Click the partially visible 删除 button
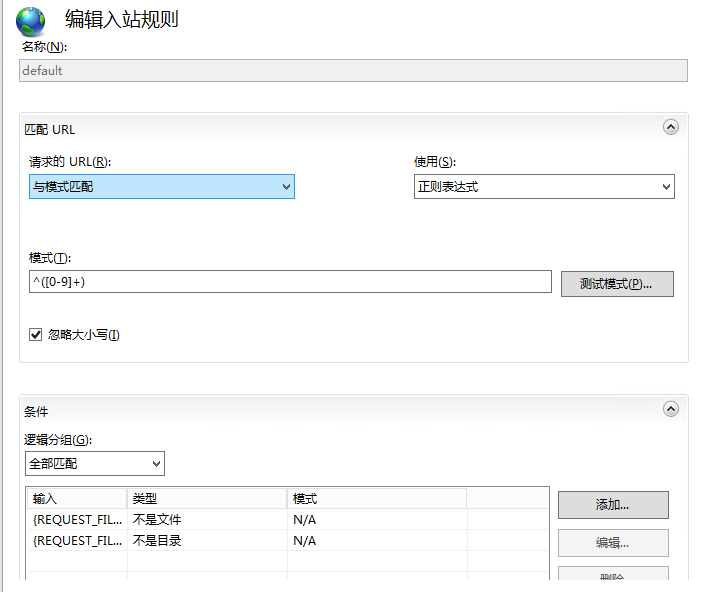 pyautogui.click(x=613, y=574)
